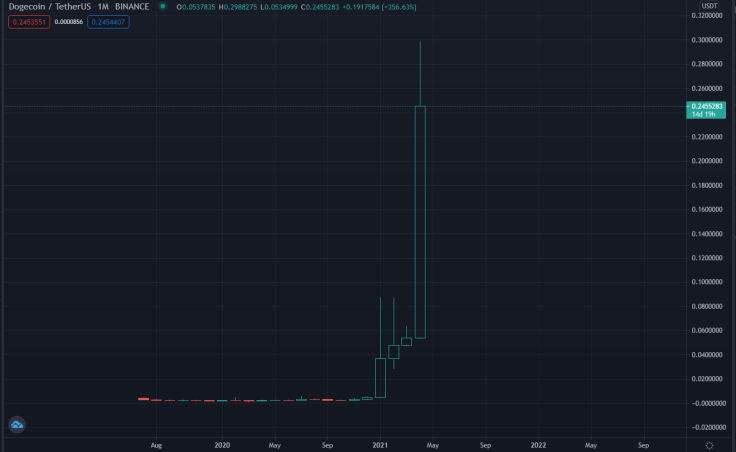The height and width of the screenshot is (452, 736).
Task: Click the 0.1400000 price axis label
Action: point(707,234)
